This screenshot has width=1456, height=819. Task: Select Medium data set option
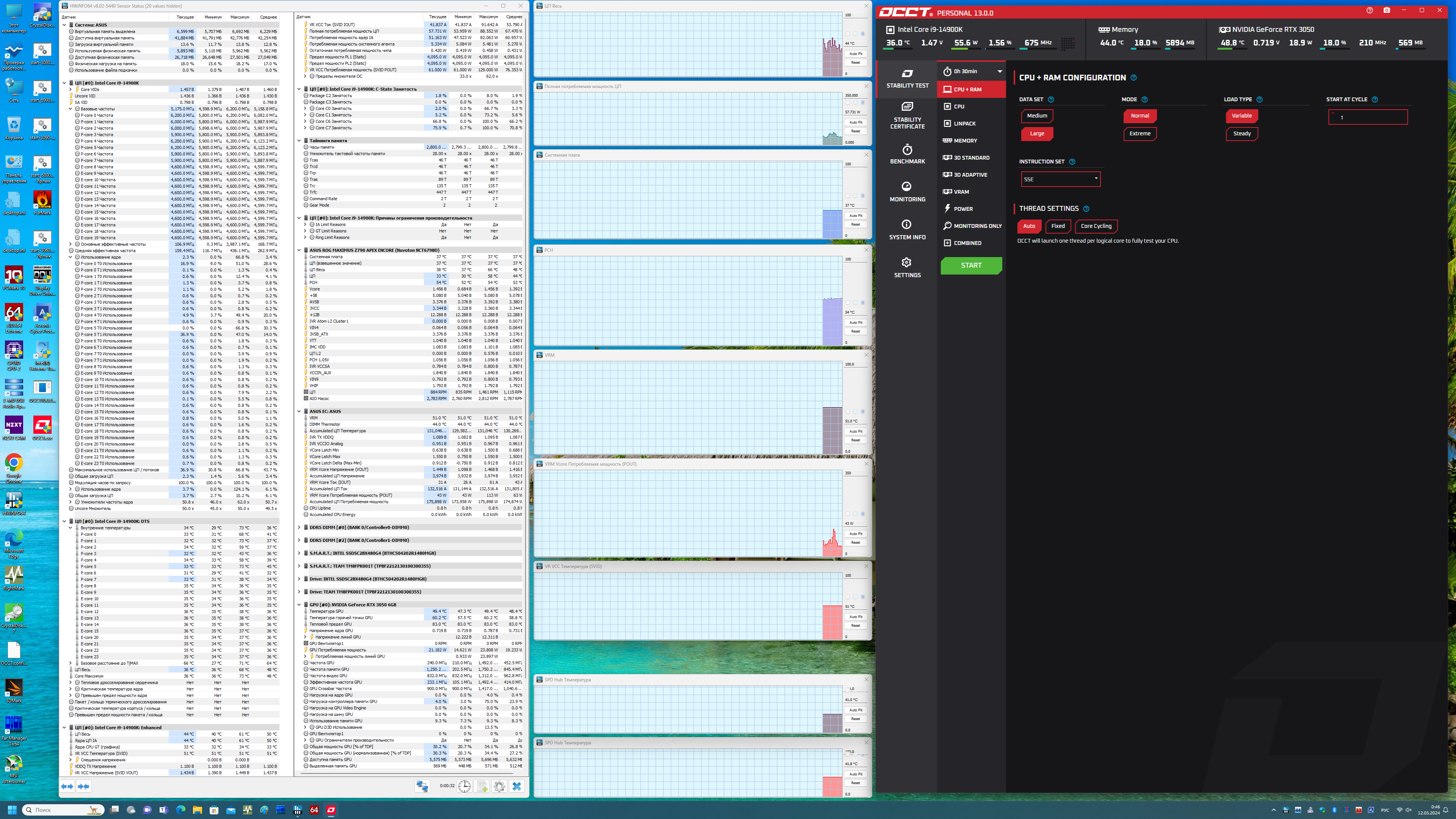1037,116
